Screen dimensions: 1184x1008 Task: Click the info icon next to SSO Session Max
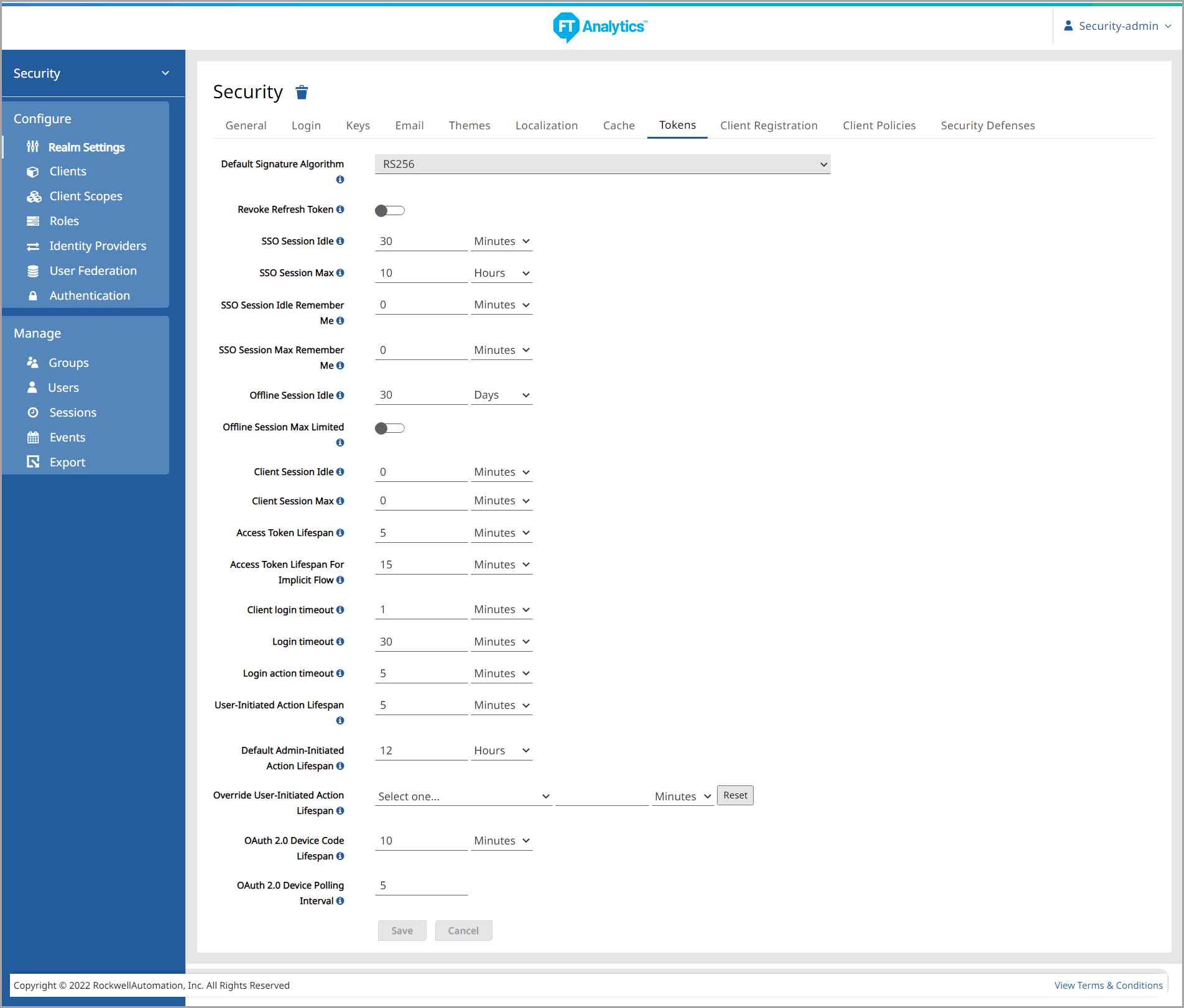pos(340,273)
